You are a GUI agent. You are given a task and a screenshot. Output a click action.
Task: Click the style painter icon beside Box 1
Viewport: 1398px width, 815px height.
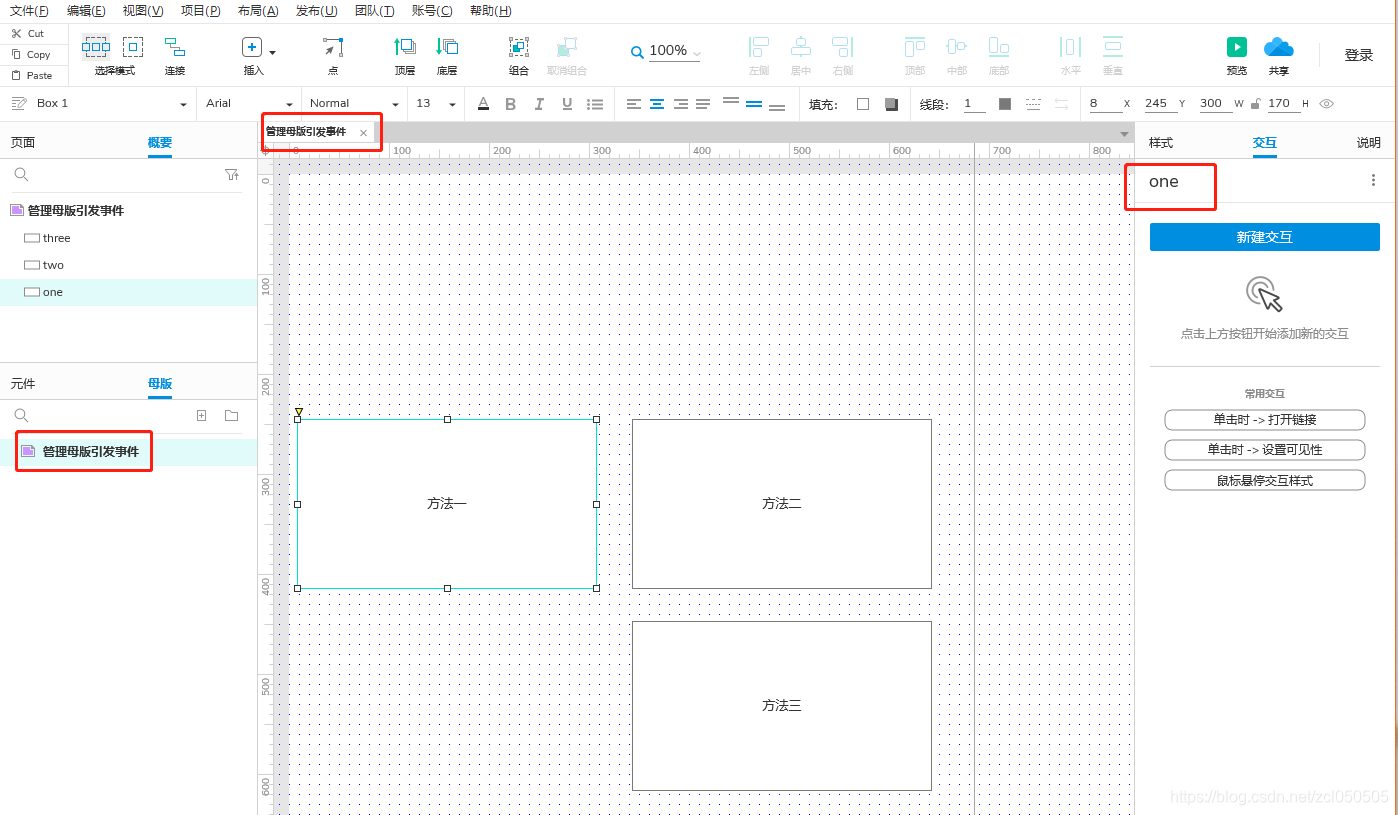18,103
